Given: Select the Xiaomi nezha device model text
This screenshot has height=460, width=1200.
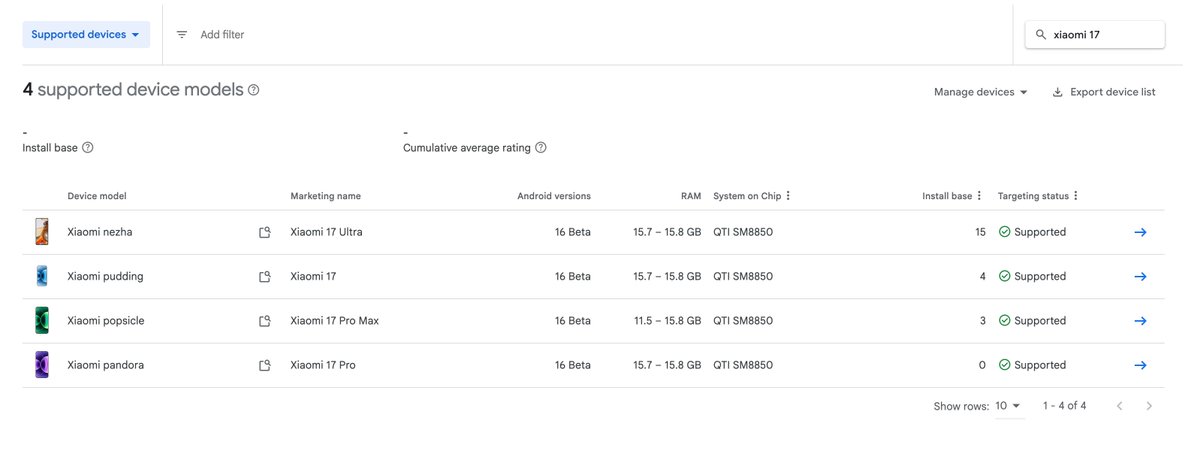Looking at the screenshot, I should [100, 232].
